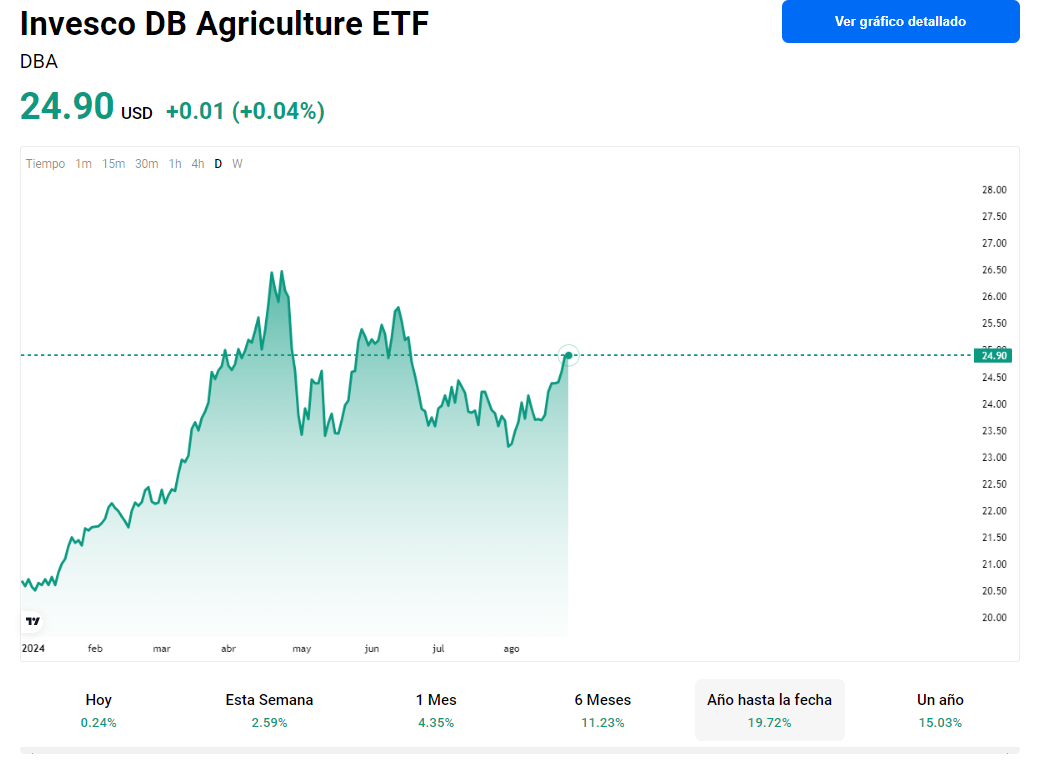Viewport: 1046px width, 761px height.
Task: Show the Un año performance range
Action: [x=940, y=710]
